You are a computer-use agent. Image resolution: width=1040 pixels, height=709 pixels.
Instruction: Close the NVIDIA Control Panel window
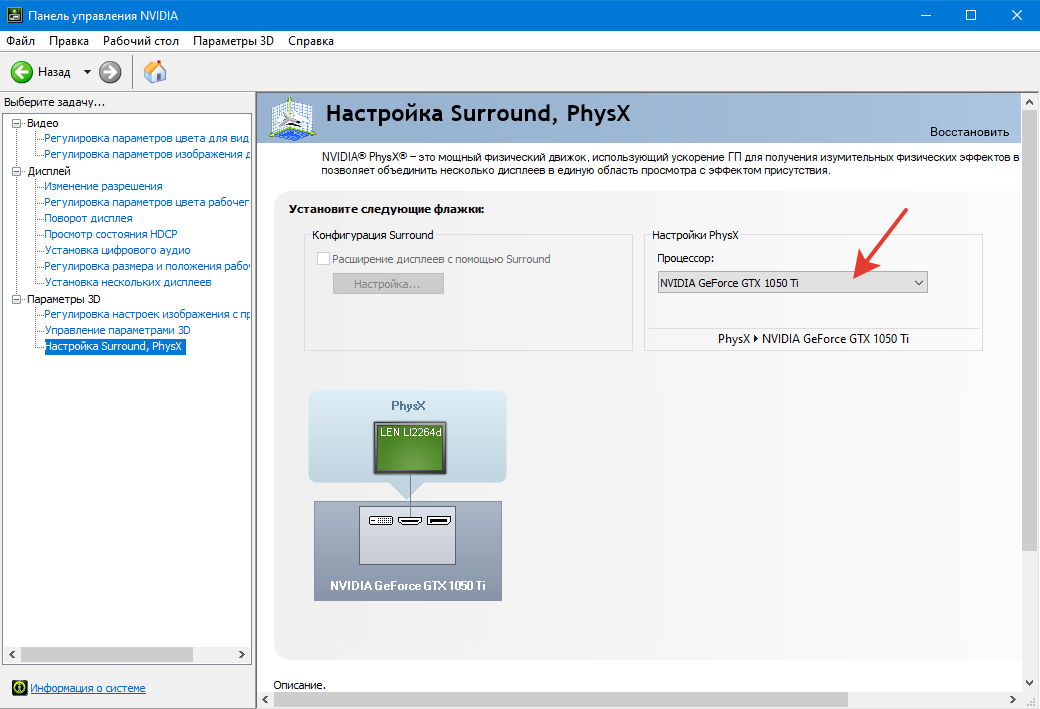point(1017,15)
